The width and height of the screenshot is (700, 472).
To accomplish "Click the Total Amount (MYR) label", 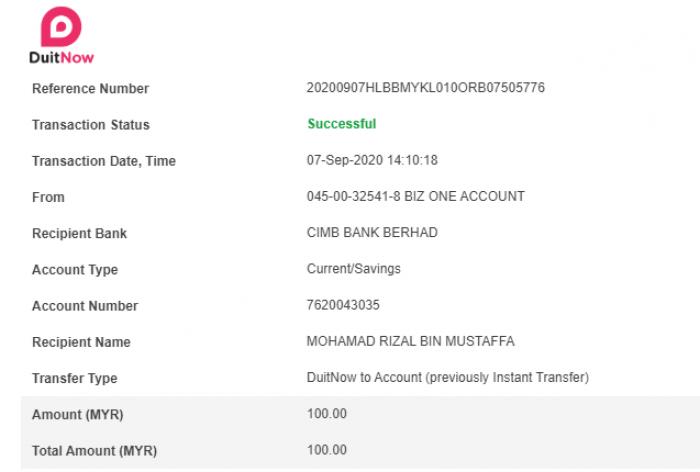I will tap(94, 451).
